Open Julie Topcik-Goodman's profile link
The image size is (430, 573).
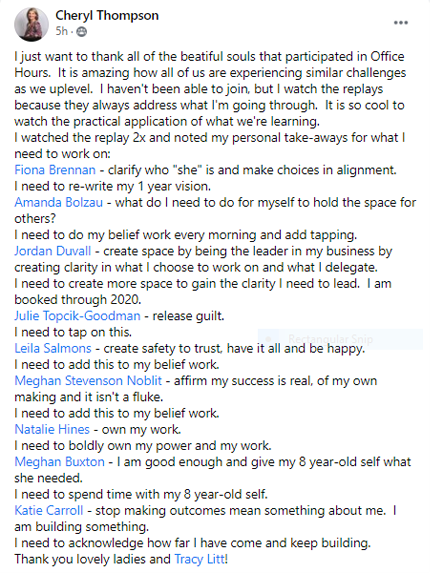[77, 316]
